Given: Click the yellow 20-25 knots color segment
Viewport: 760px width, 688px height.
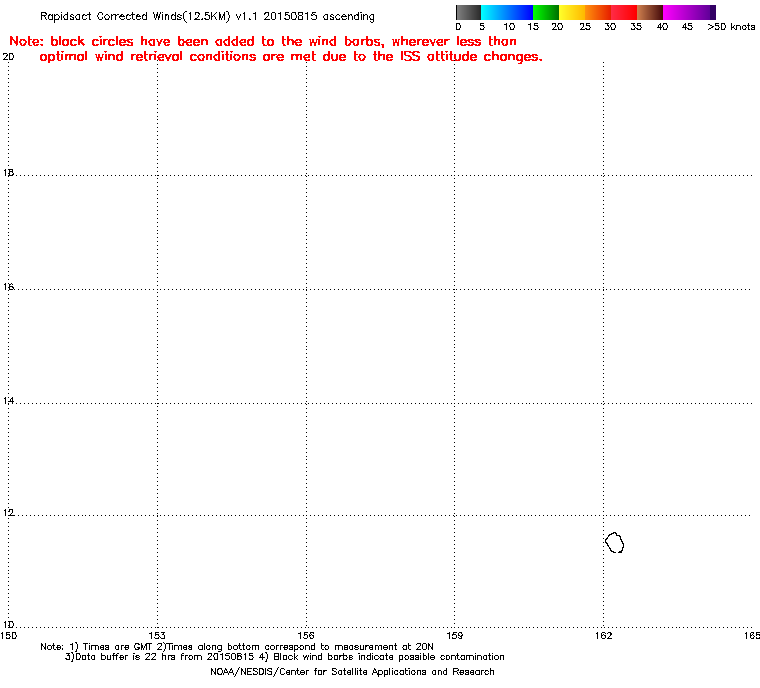Looking at the screenshot, I should pos(572,12).
